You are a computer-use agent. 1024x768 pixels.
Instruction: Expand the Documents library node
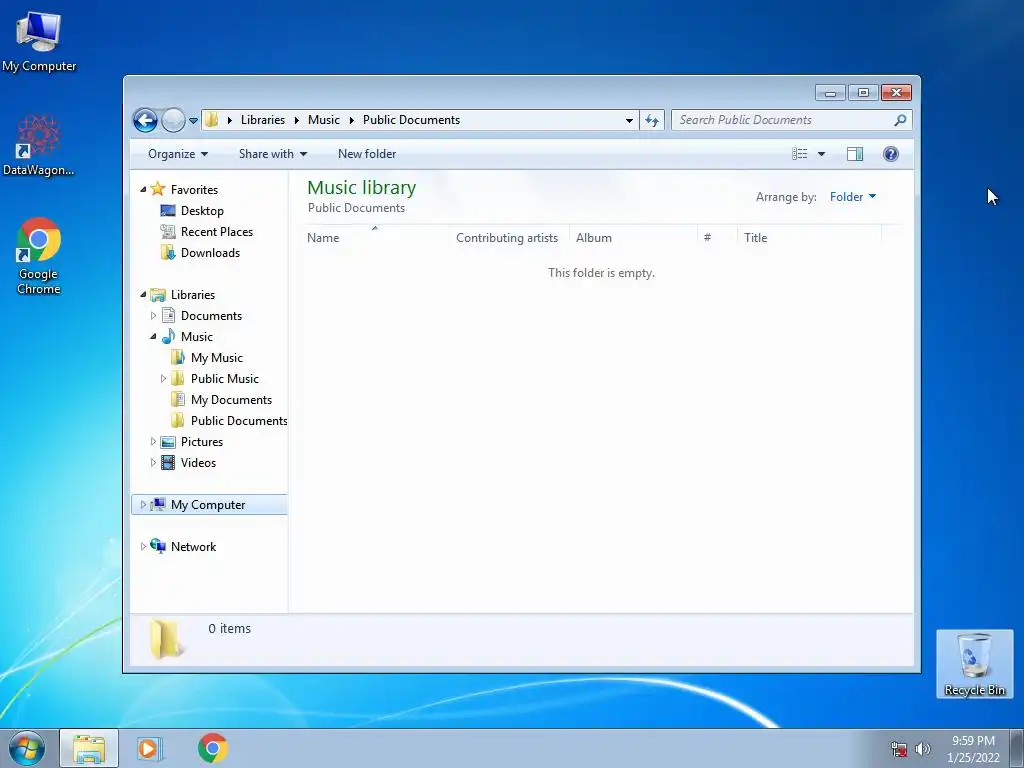(x=153, y=316)
